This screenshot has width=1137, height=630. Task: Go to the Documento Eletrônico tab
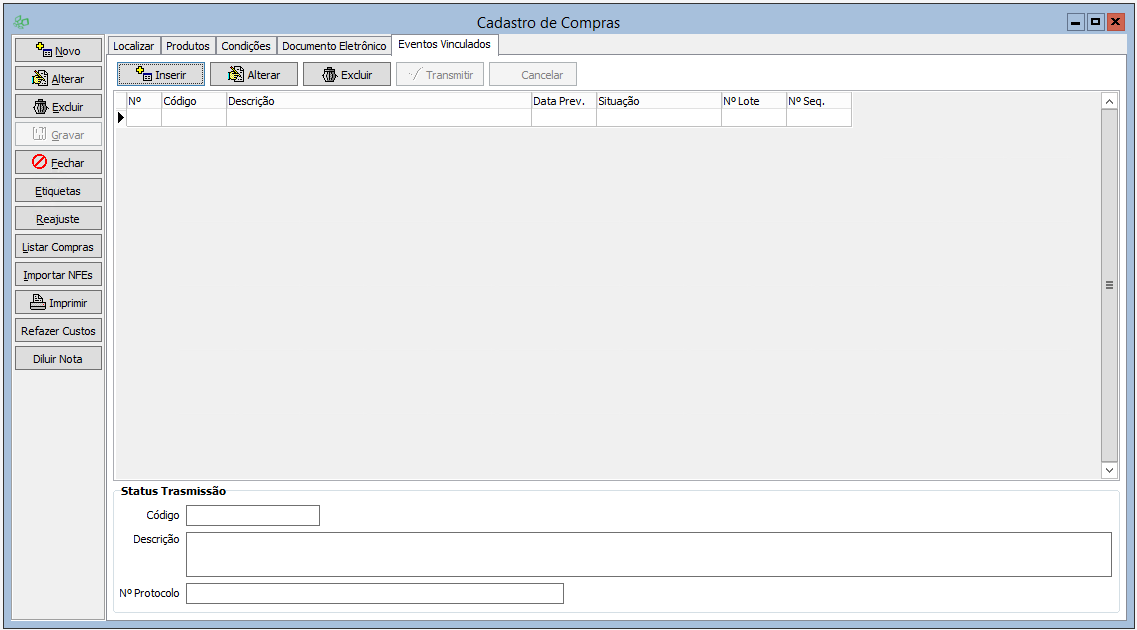pyautogui.click(x=334, y=46)
